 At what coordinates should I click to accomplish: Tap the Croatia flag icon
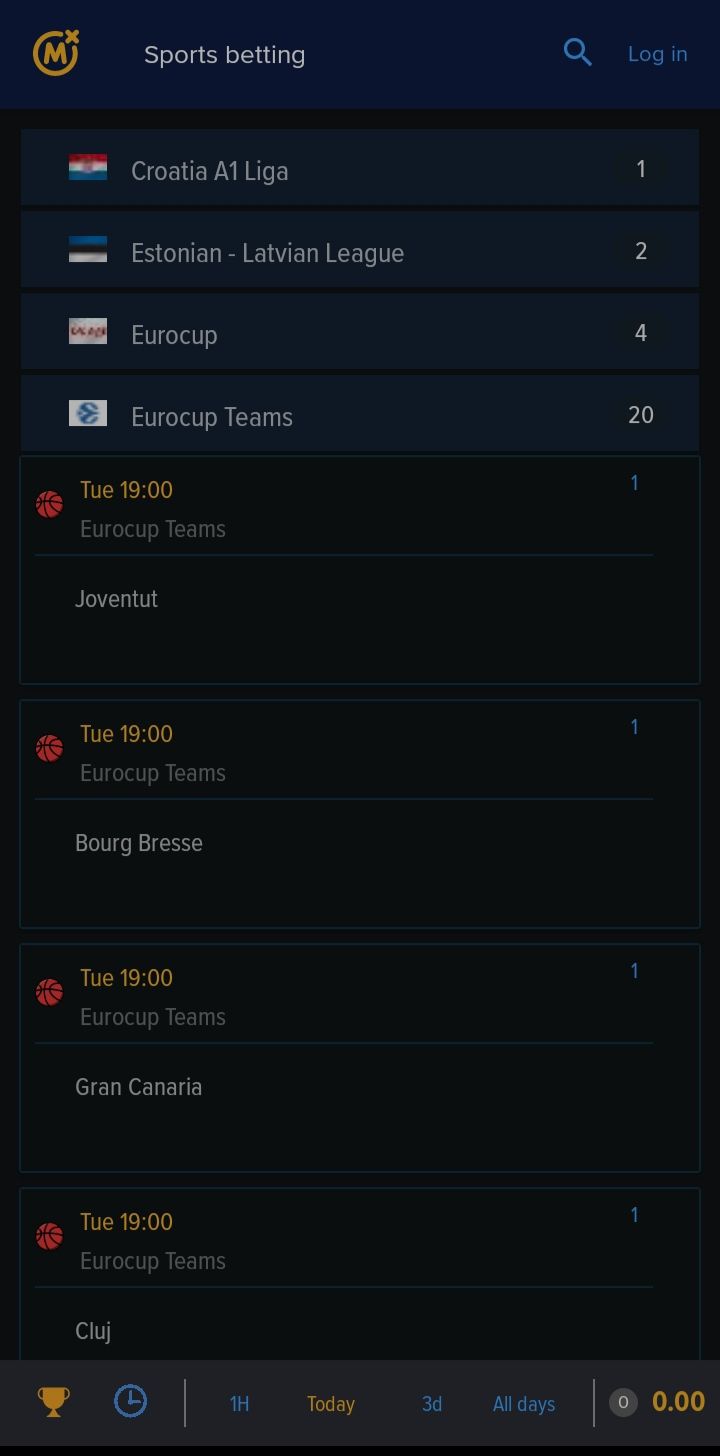(x=88, y=168)
